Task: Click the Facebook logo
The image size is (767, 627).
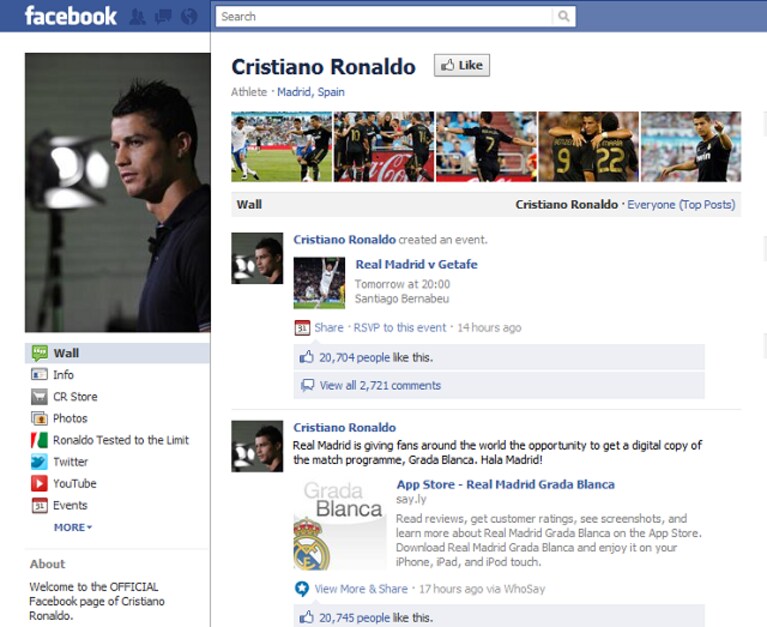Action: pyautogui.click(x=70, y=16)
